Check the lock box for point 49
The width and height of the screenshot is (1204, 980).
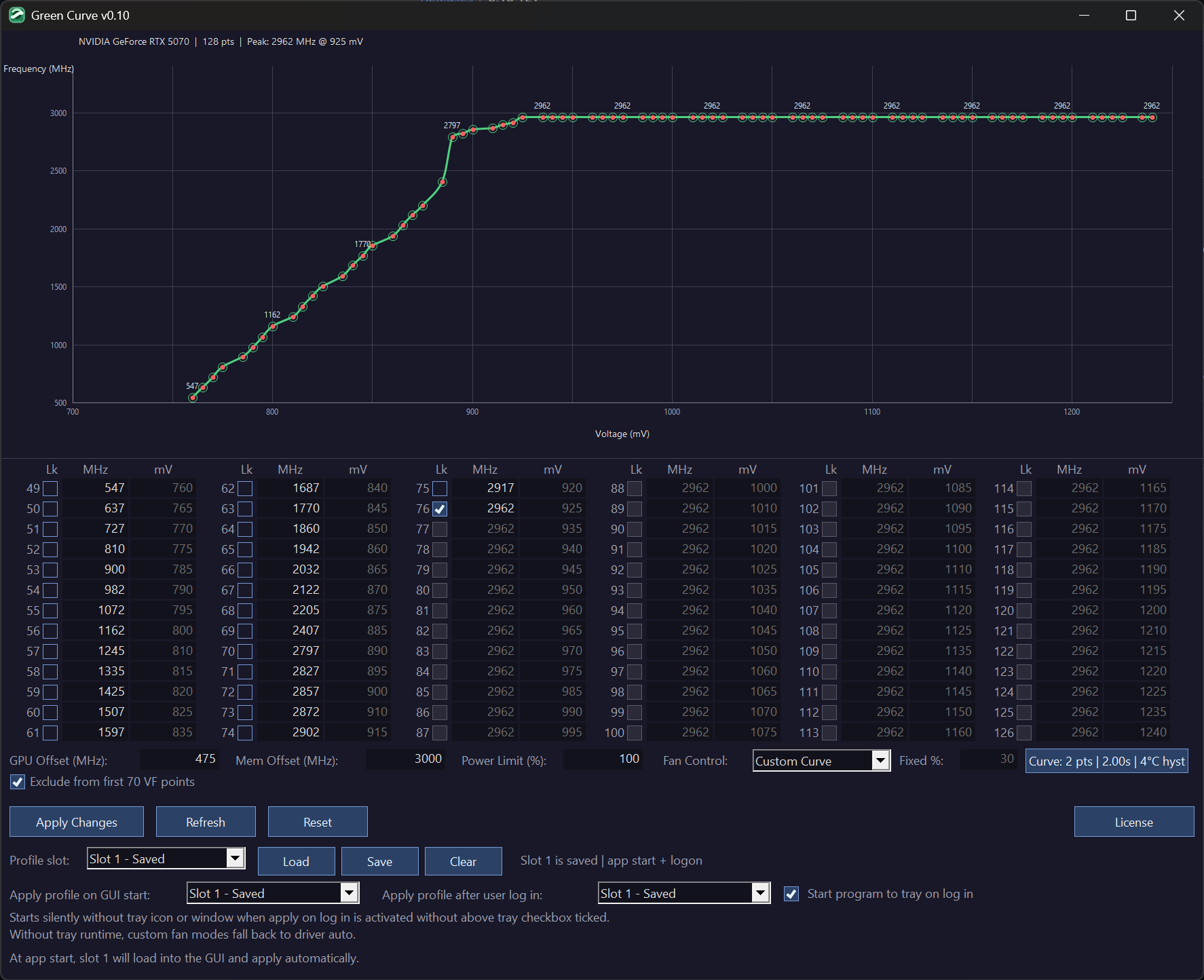click(x=50, y=489)
